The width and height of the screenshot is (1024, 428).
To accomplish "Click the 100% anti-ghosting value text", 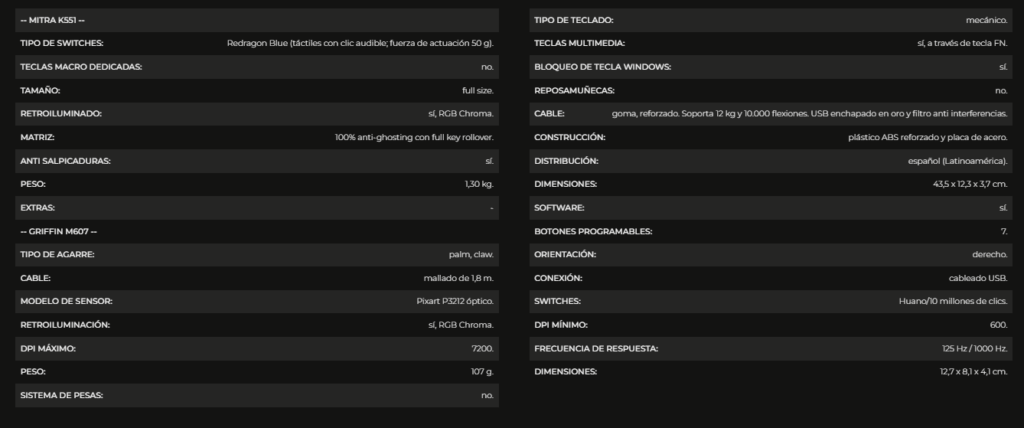I will tap(414, 137).
